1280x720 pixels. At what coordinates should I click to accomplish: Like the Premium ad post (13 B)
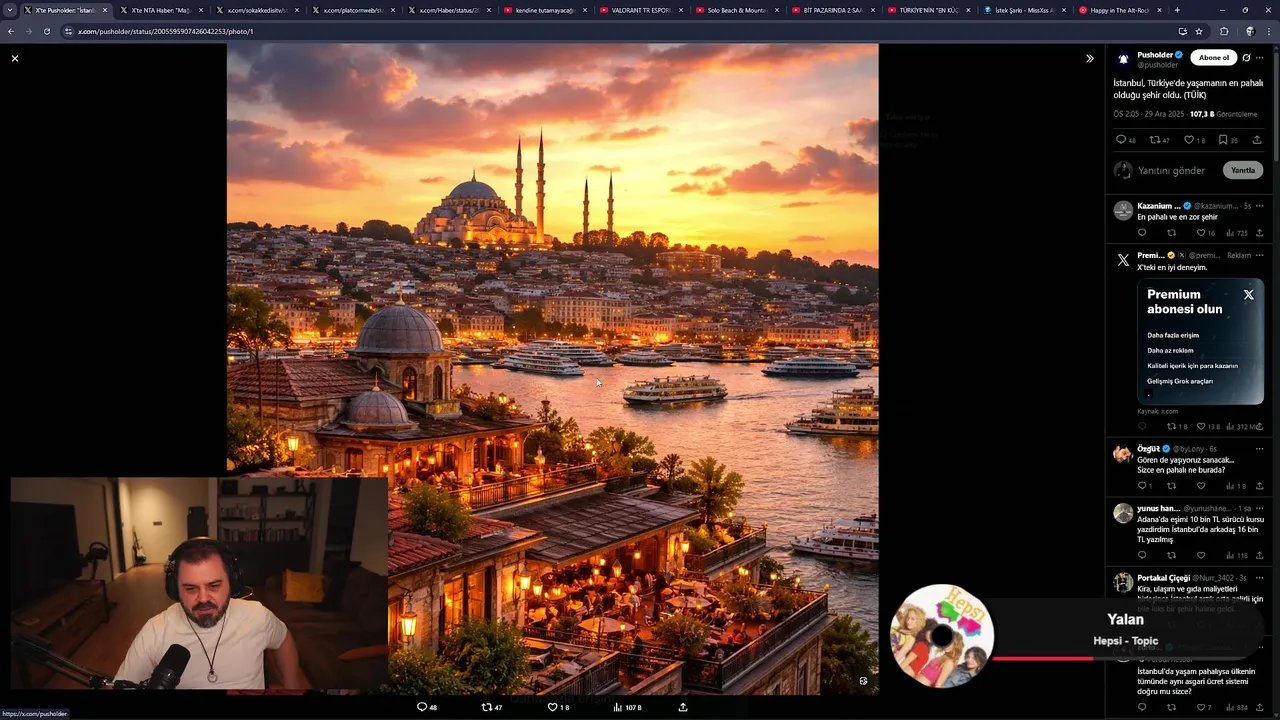click(x=1208, y=426)
